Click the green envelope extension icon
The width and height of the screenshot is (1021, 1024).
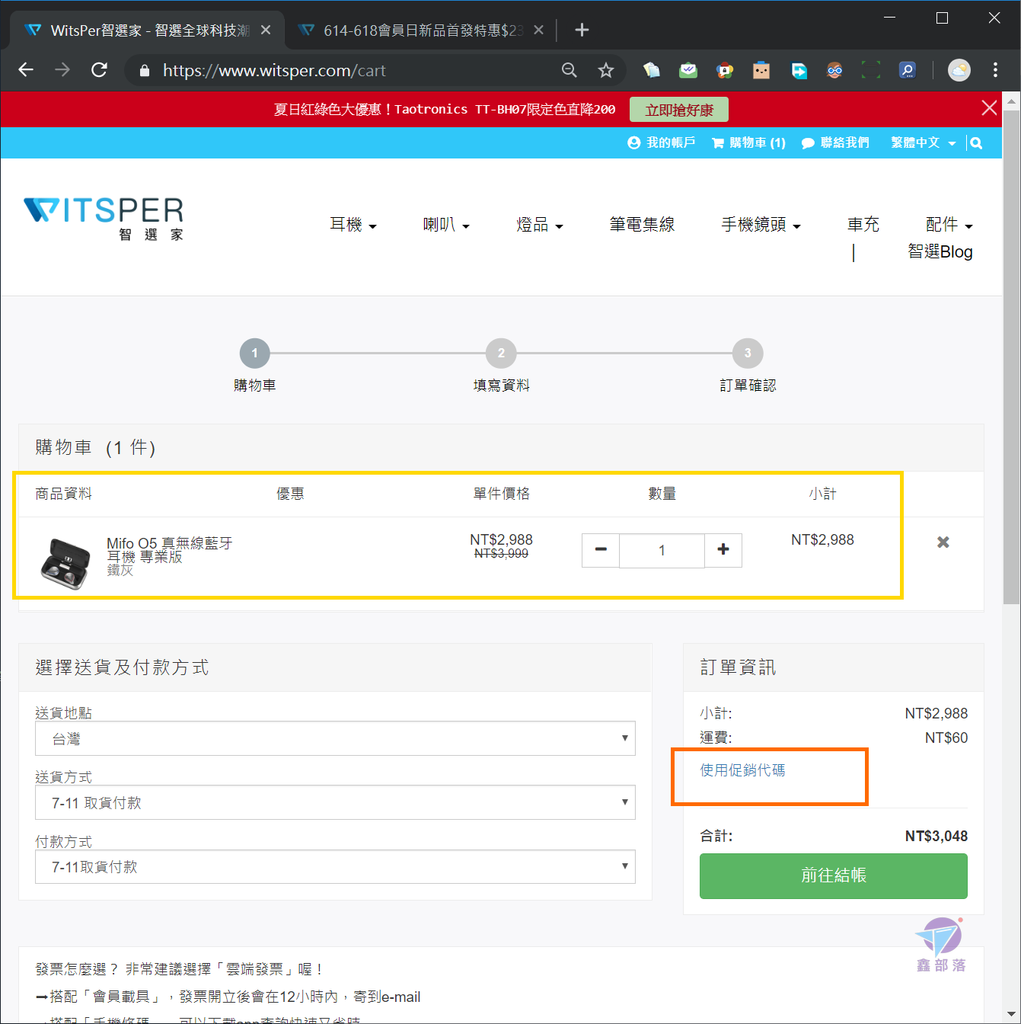point(688,70)
